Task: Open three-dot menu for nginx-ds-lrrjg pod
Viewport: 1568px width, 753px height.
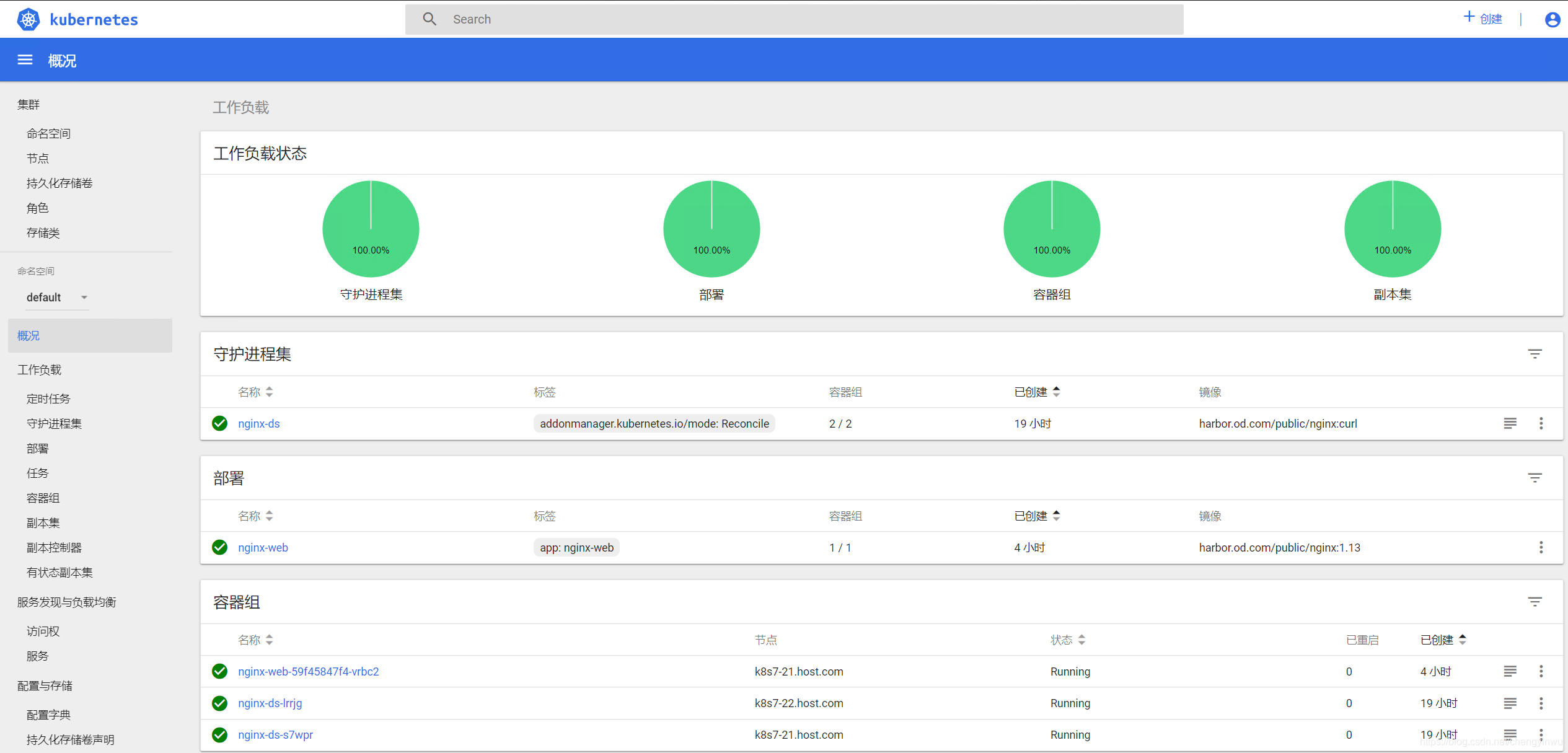Action: click(x=1541, y=703)
